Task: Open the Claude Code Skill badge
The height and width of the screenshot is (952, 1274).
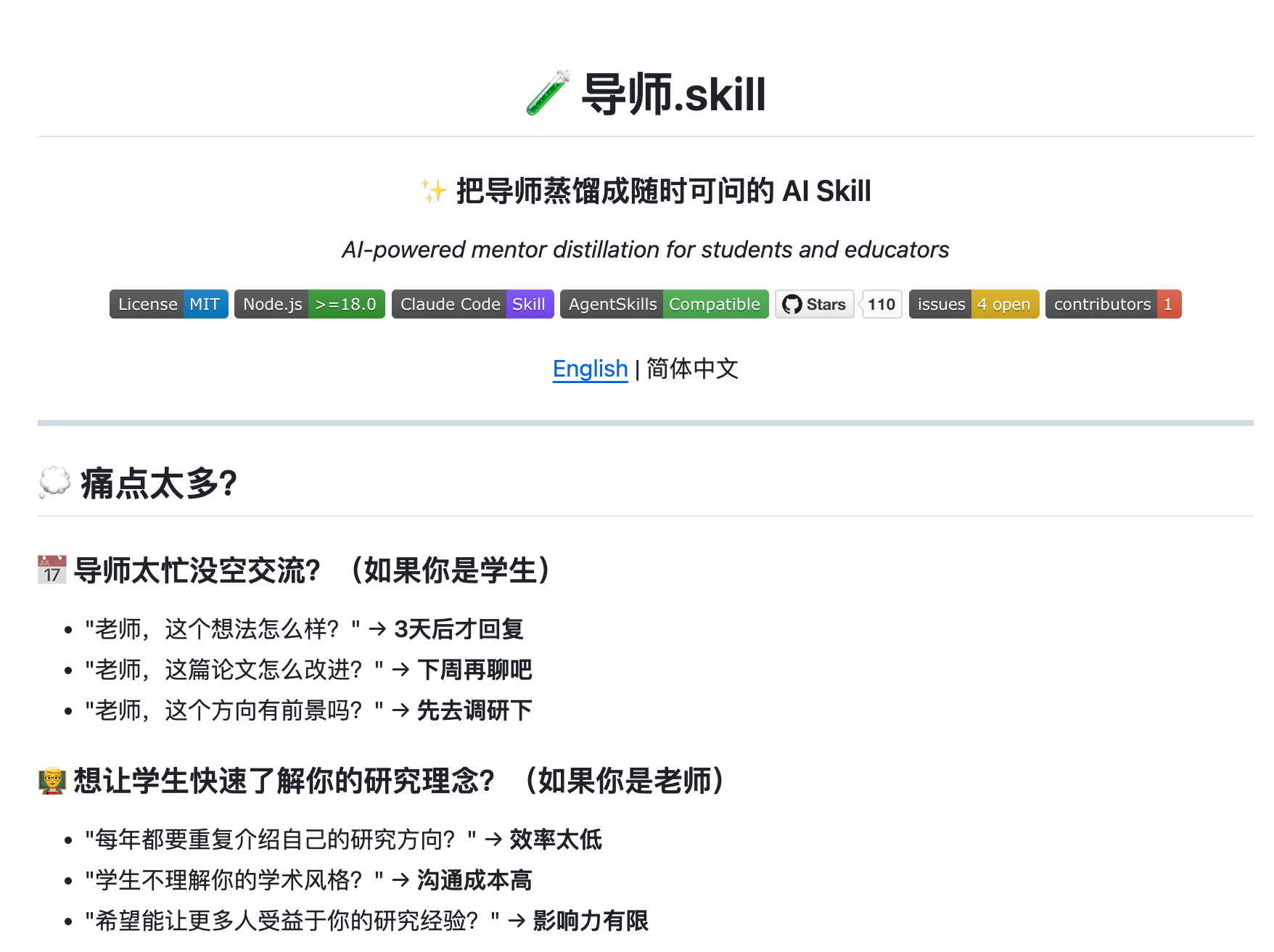Action: [473, 304]
